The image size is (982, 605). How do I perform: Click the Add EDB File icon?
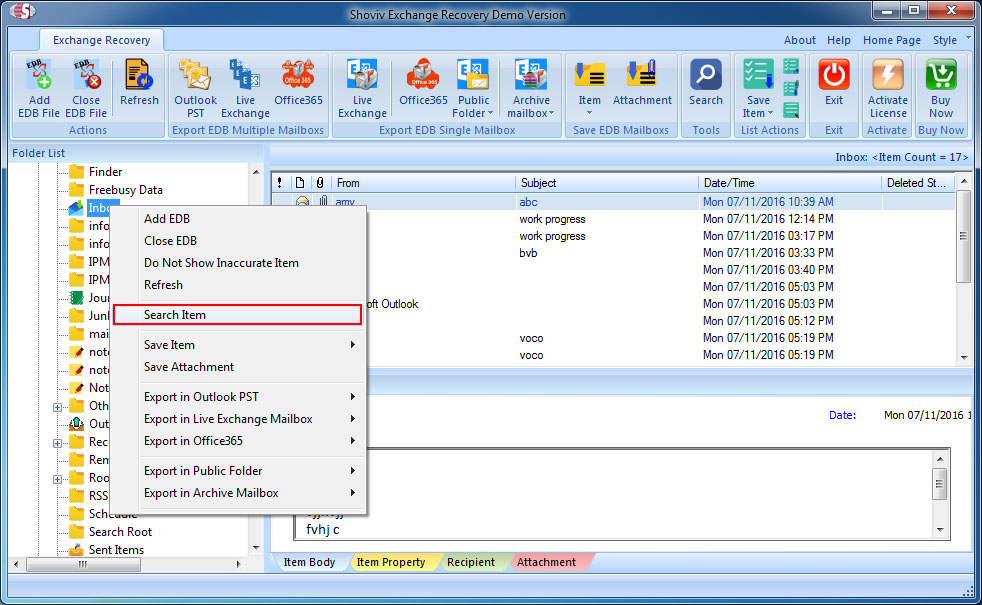[39, 78]
